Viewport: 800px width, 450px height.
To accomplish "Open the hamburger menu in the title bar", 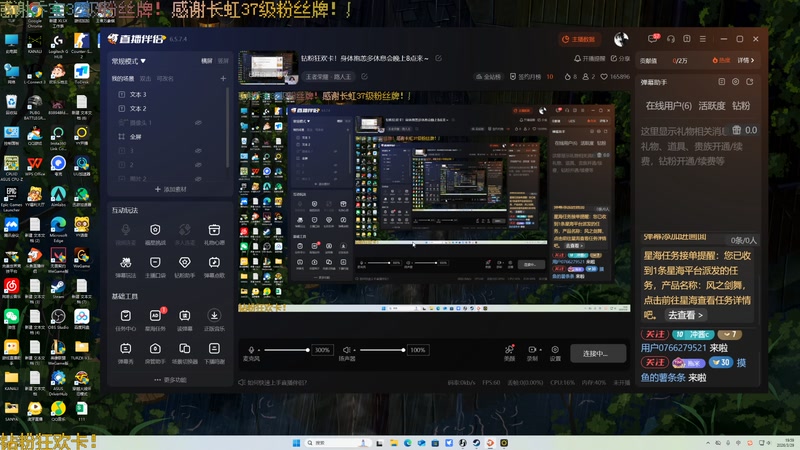I will (x=703, y=39).
